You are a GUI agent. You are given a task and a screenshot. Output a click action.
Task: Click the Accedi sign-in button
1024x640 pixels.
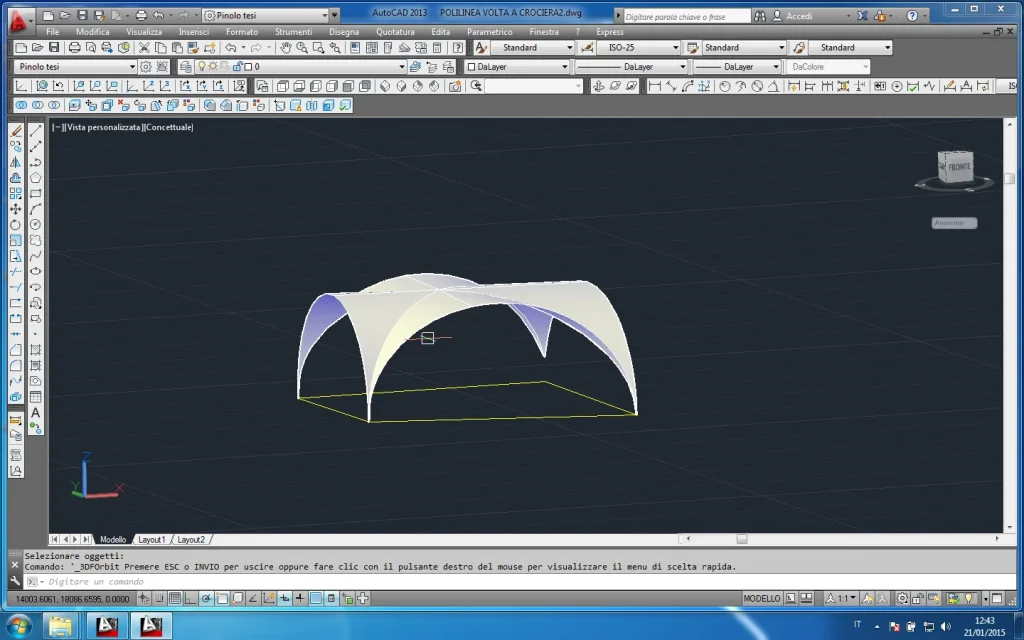tap(798, 16)
